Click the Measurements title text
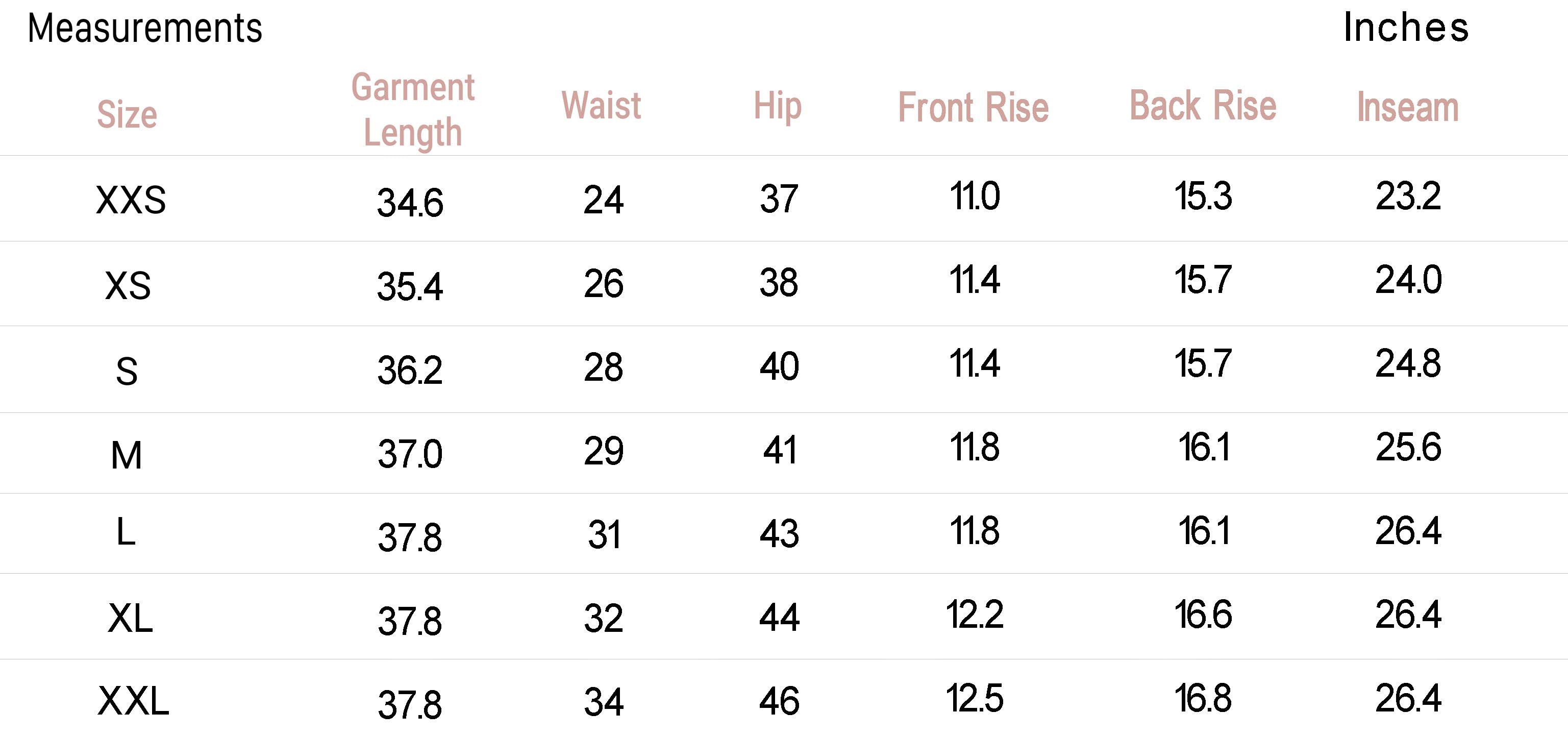Viewport: 1568px width, 737px height. click(145, 28)
